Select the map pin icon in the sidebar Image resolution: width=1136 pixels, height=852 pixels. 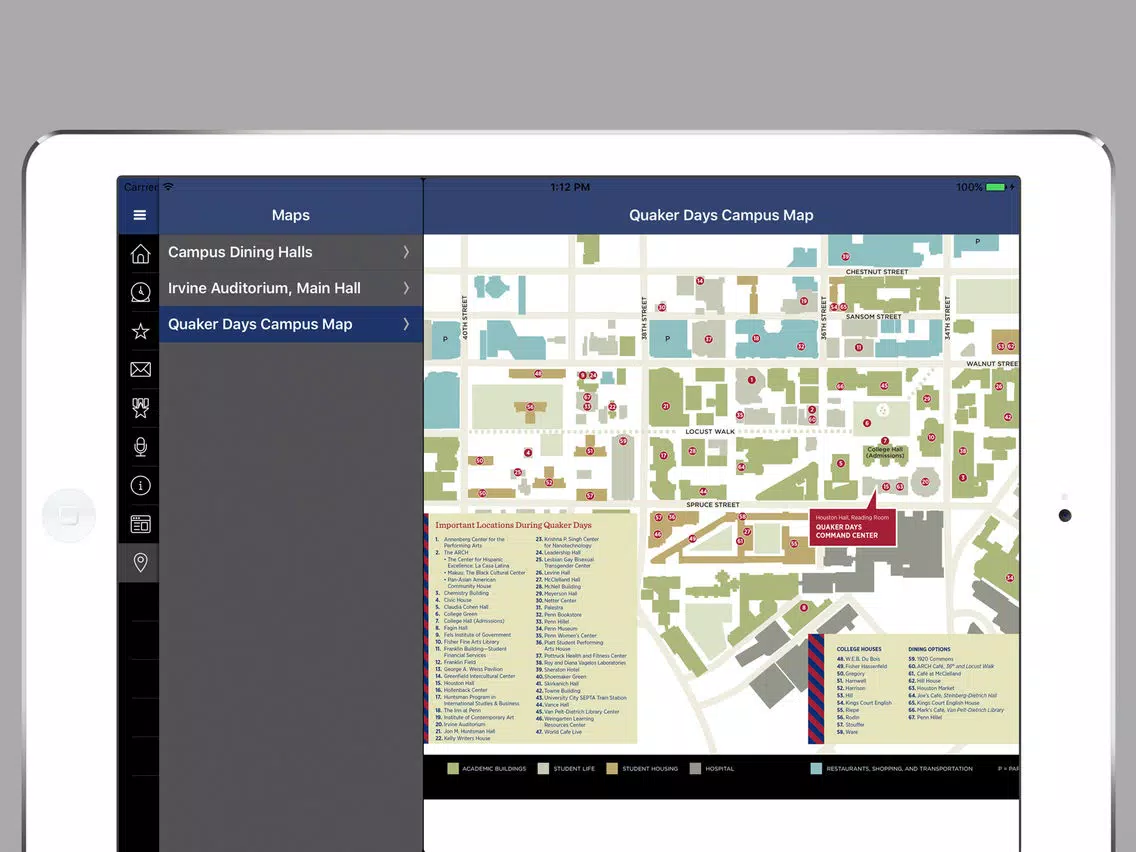coord(141,562)
